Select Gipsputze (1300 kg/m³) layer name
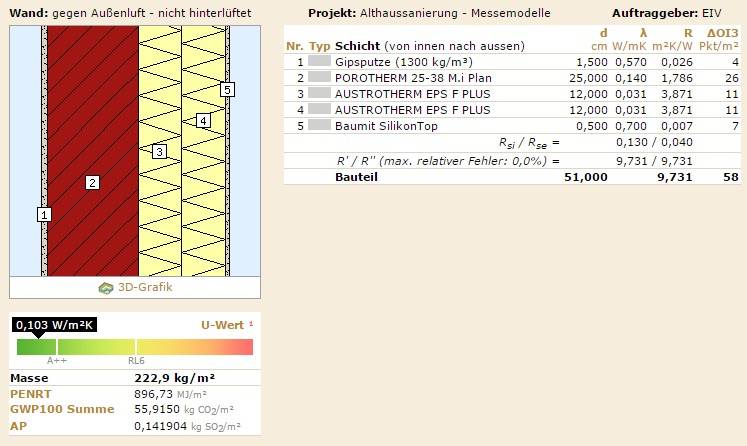Screen dimensions: 747x446 pyautogui.click(x=404, y=62)
